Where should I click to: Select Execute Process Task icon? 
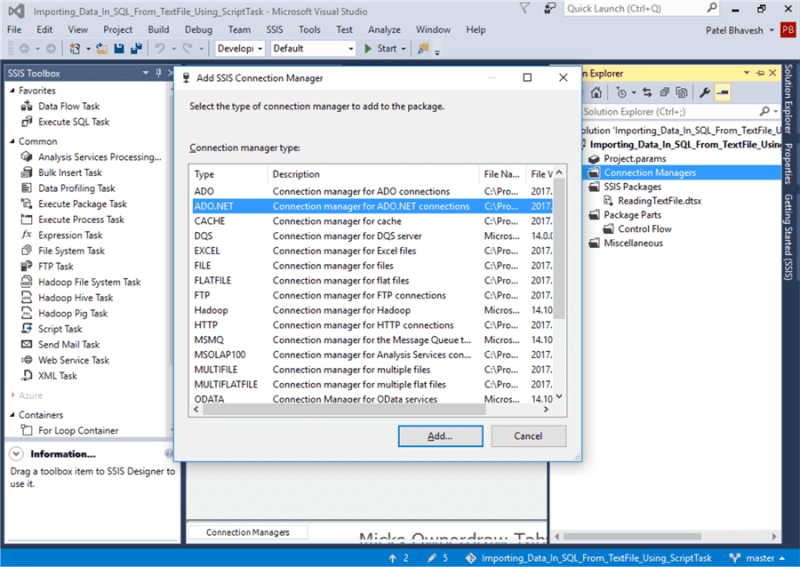point(27,219)
